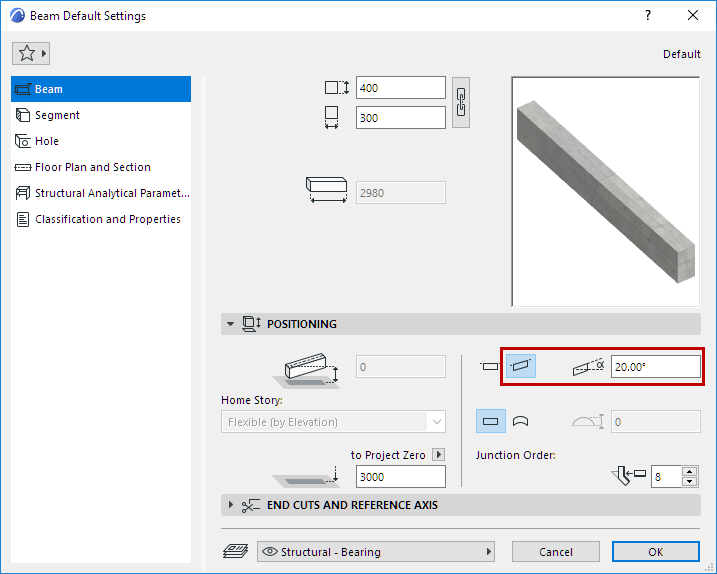The height and width of the screenshot is (574, 717).
Task: Click the offset to home story icon
Action: 306,370
